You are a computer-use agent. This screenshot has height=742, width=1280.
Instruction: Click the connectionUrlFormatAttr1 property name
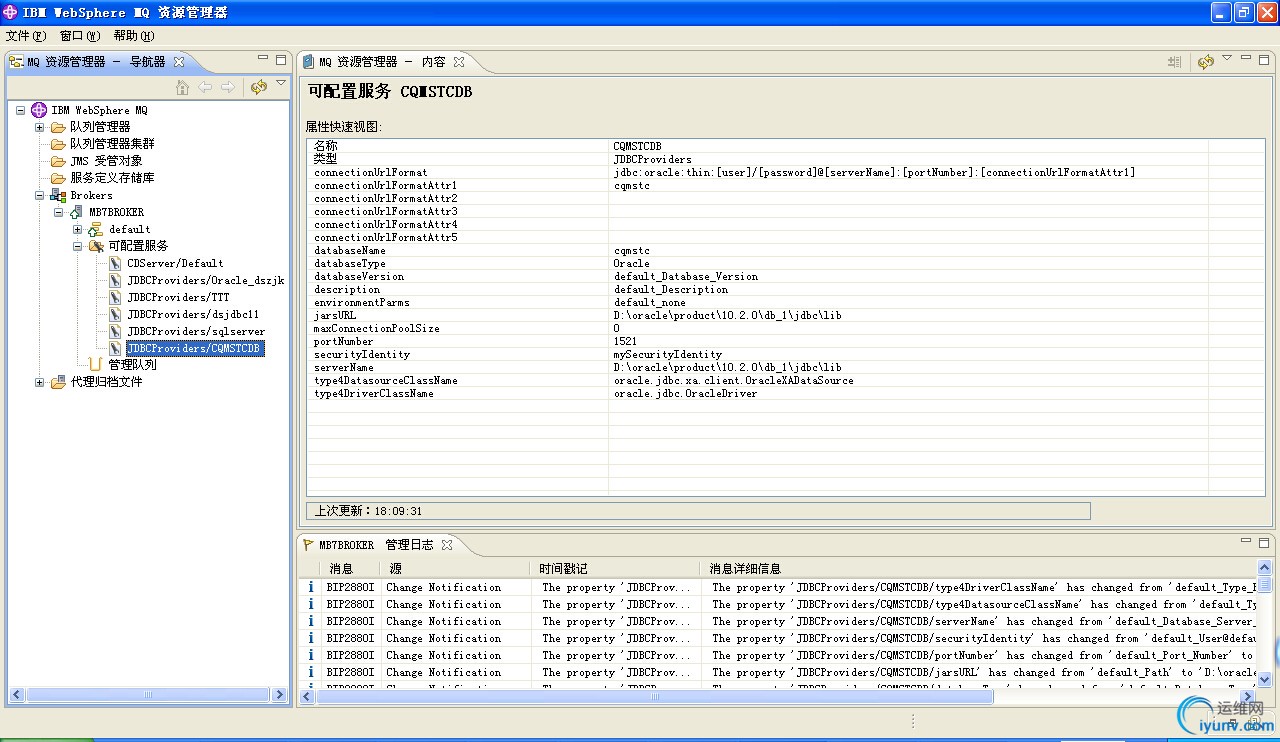tap(385, 186)
